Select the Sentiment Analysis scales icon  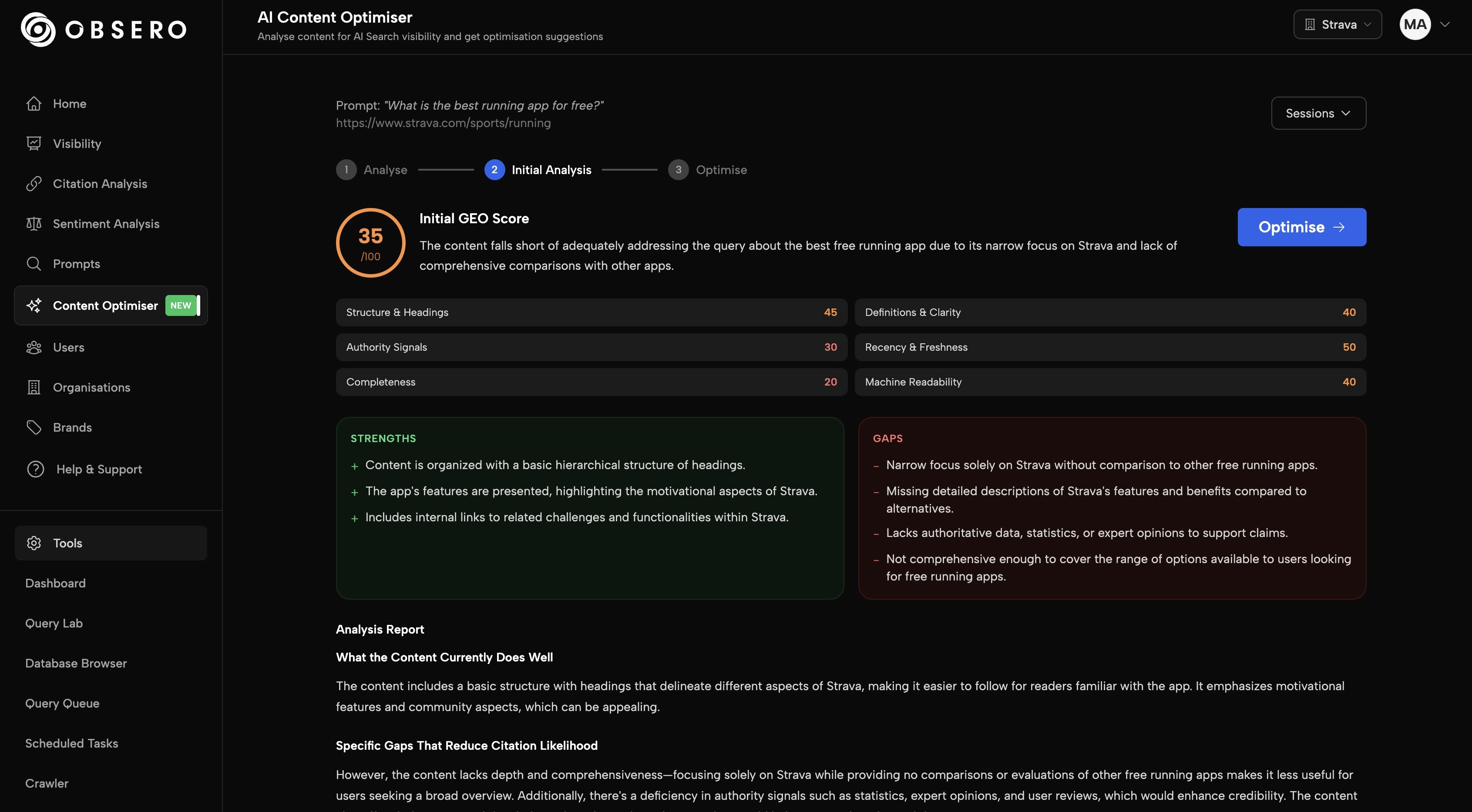(x=34, y=223)
